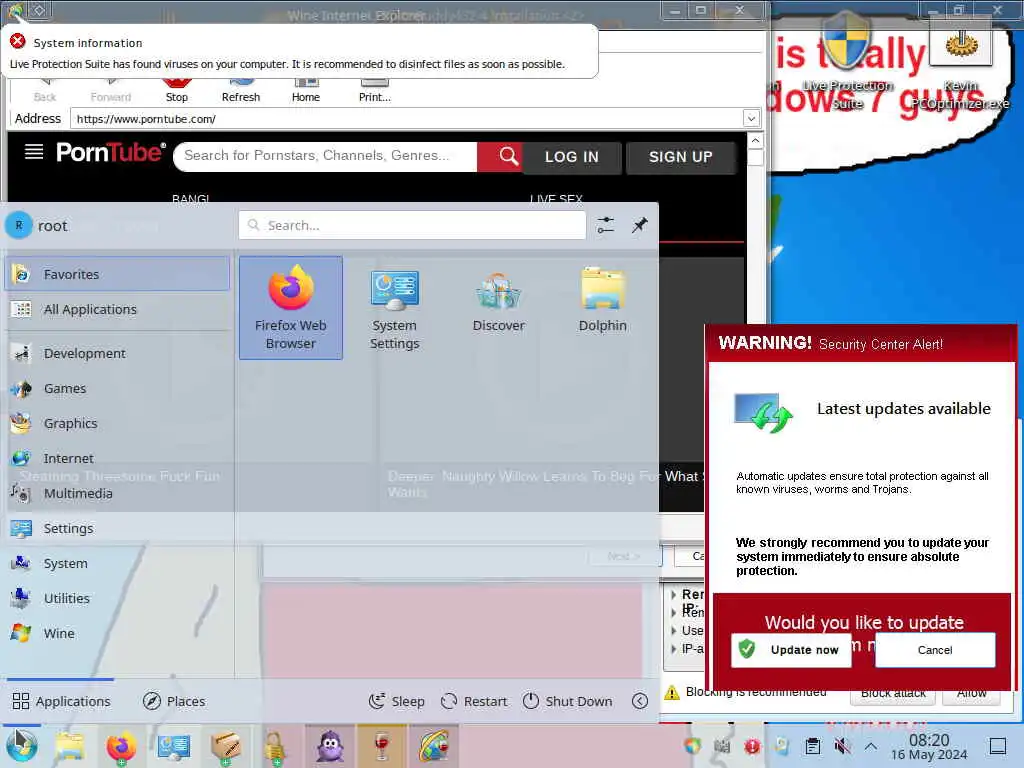Click Update now in Security Center alert
This screenshot has width=1024, height=768.
pyautogui.click(x=792, y=650)
